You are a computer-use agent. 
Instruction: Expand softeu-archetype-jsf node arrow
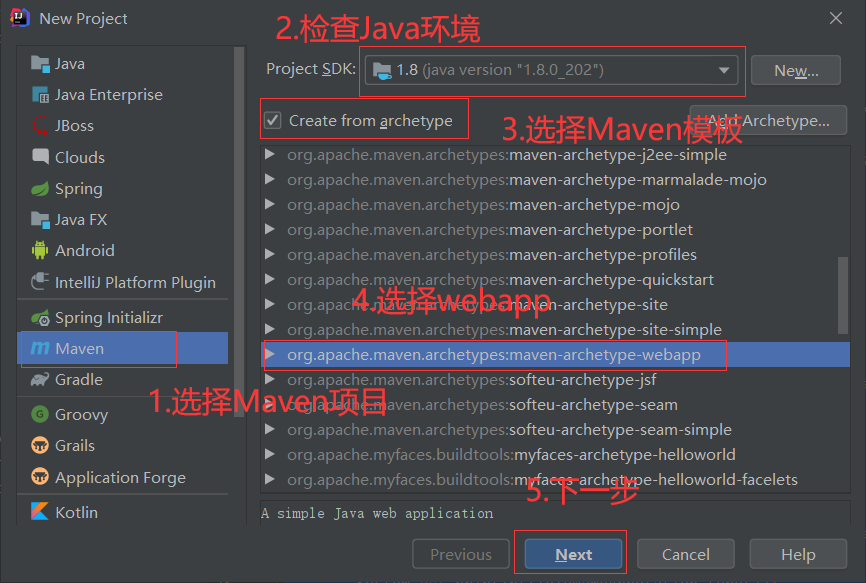pyautogui.click(x=270, y=379)
